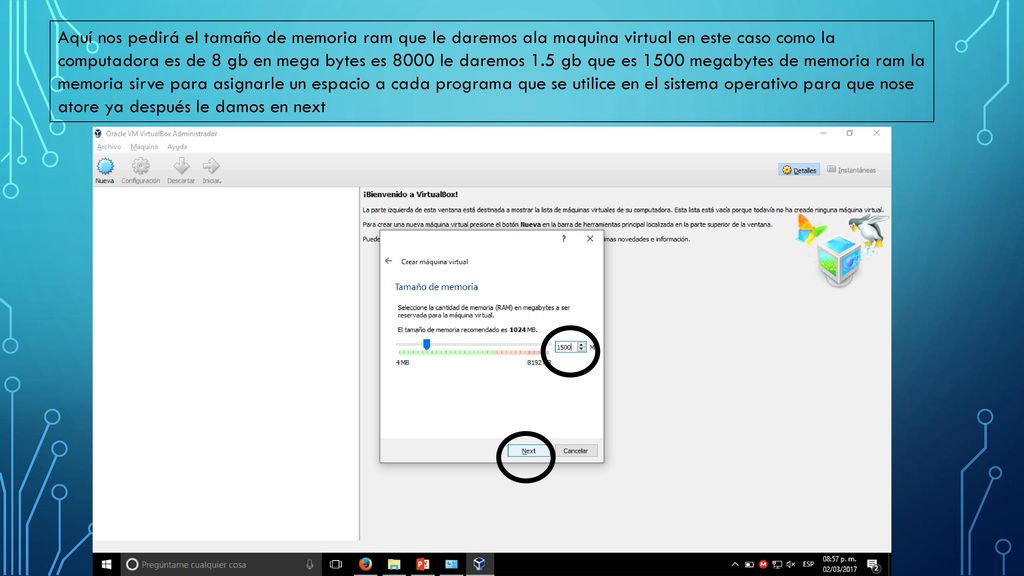Click the memory value field showing 1500
The height and width of the screenshot is (576, 1024).
566,347
